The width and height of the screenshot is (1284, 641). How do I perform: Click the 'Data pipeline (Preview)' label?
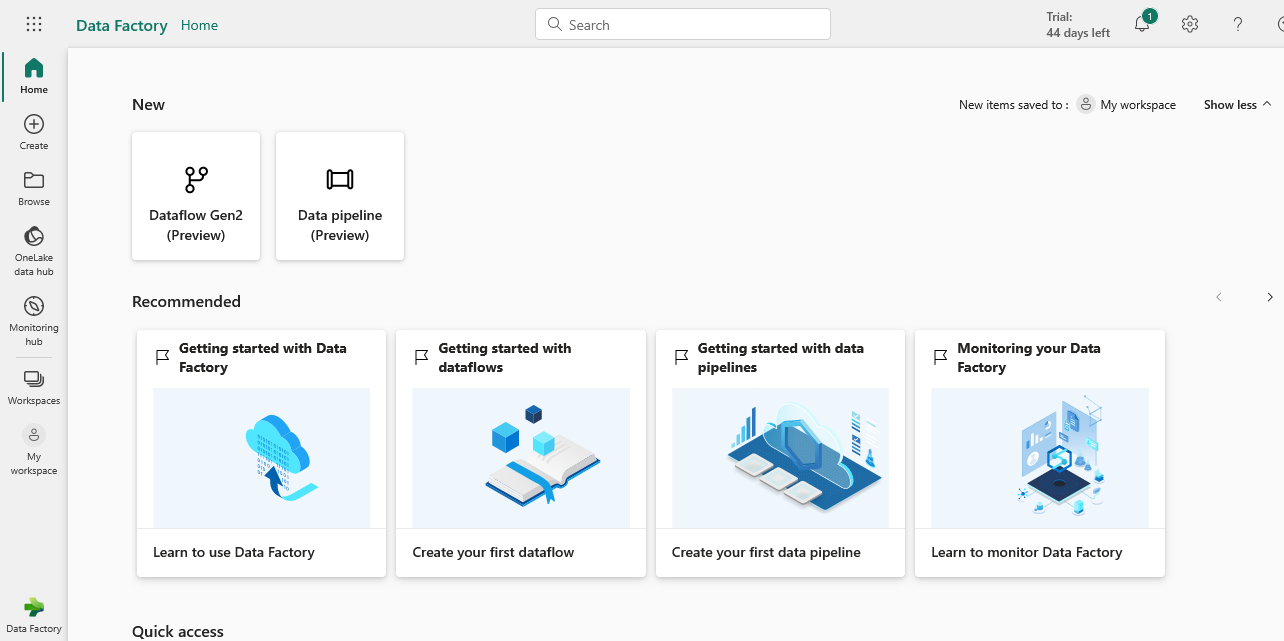coord(340,225)
